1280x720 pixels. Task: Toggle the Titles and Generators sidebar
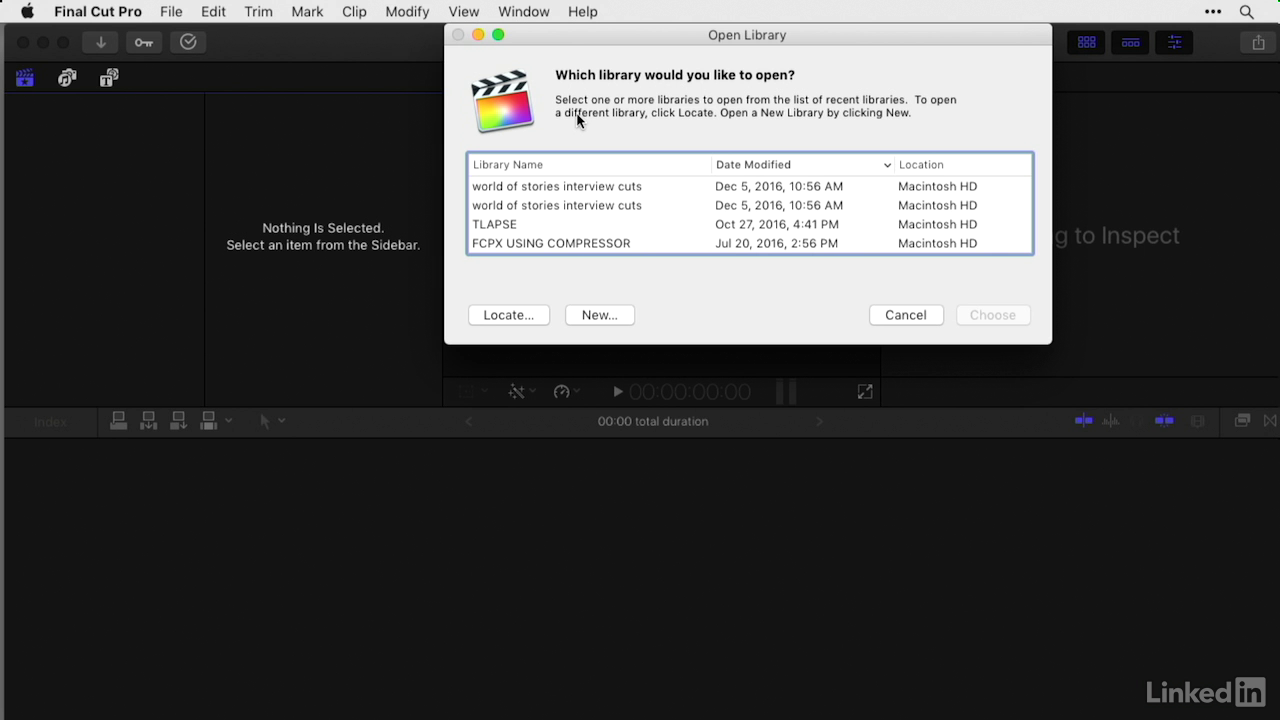pos(109,78)
